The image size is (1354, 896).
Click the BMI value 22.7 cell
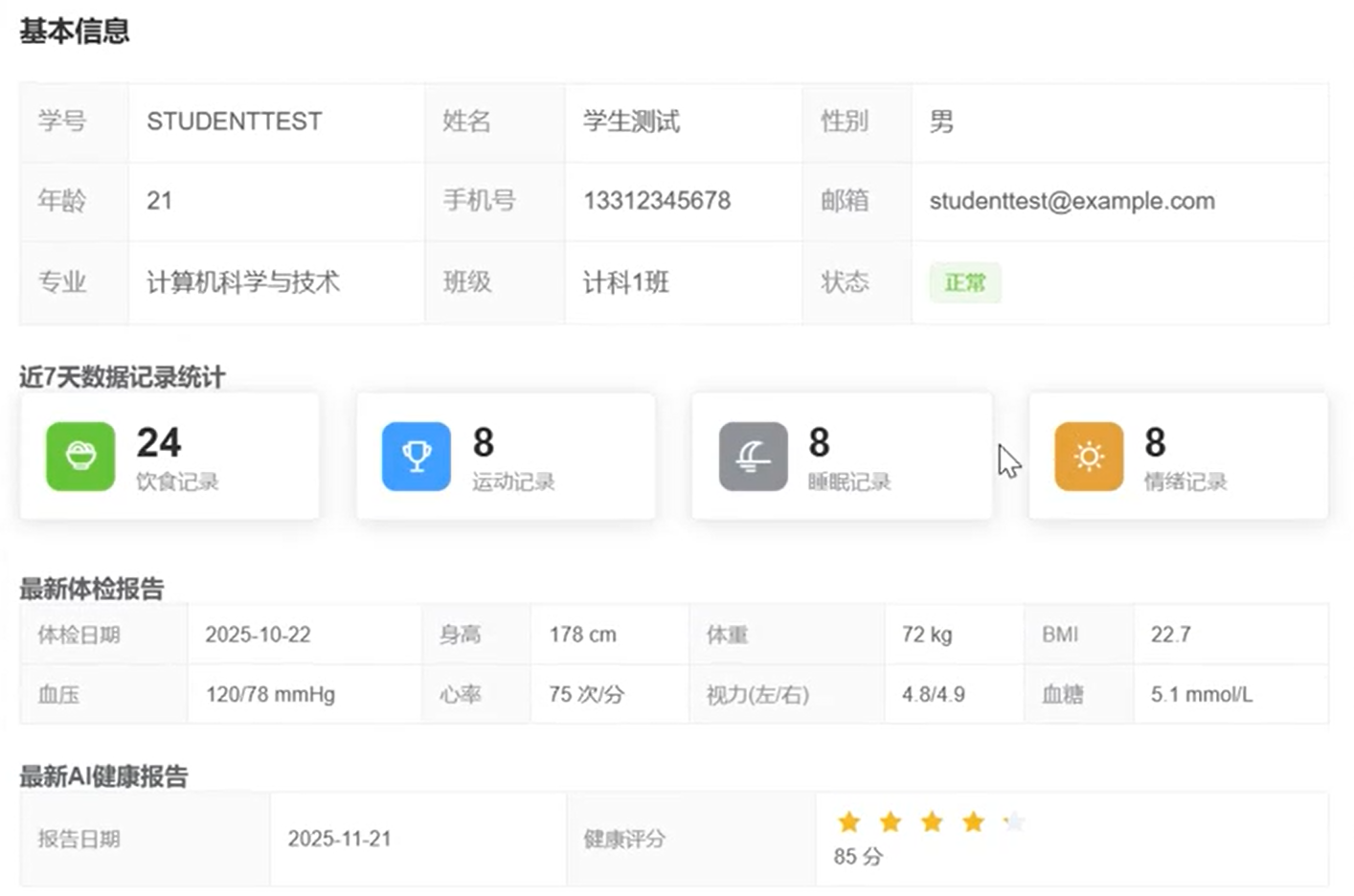pos(1172,634)
